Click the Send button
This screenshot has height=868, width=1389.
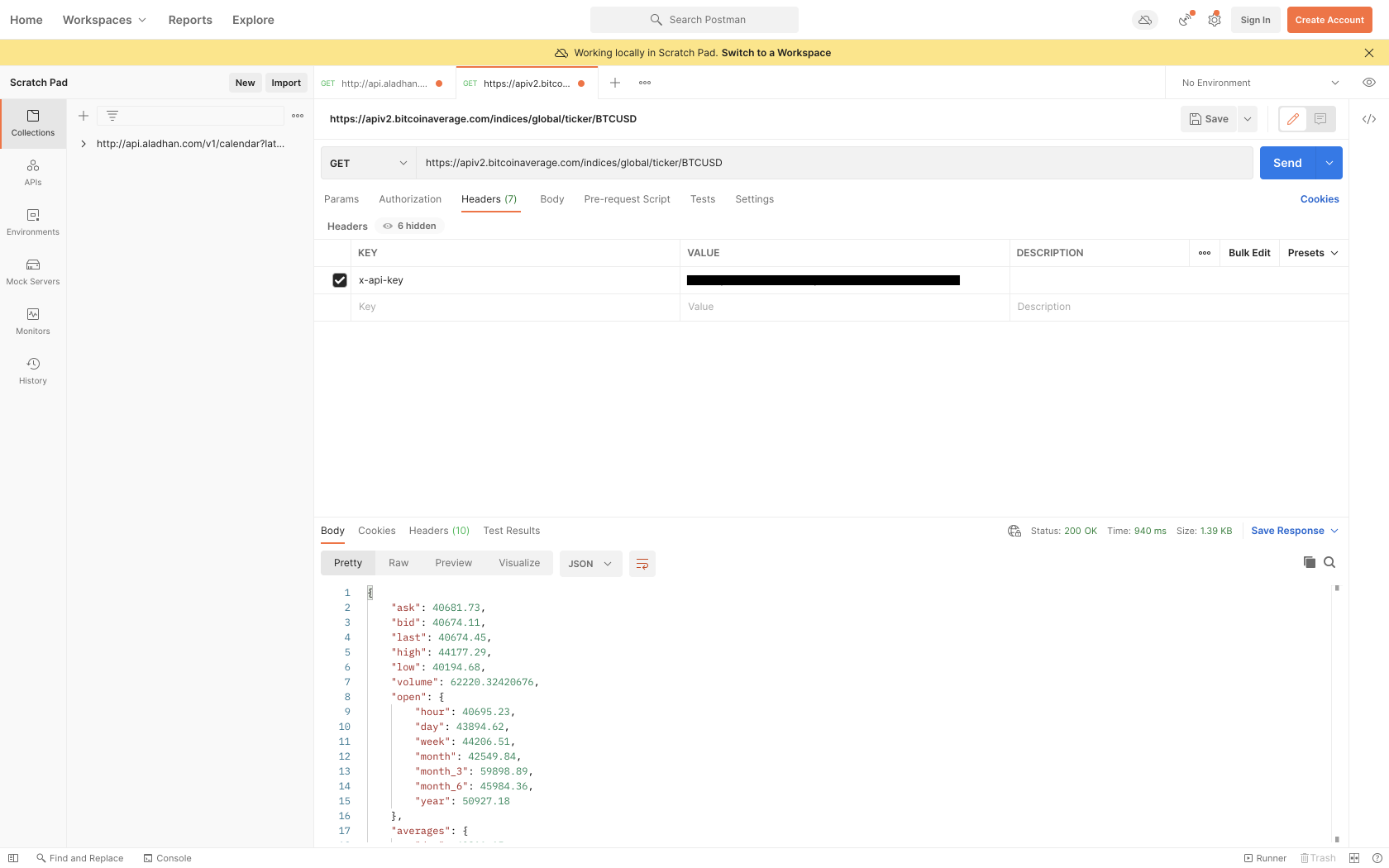click(x=1287, y=163)
